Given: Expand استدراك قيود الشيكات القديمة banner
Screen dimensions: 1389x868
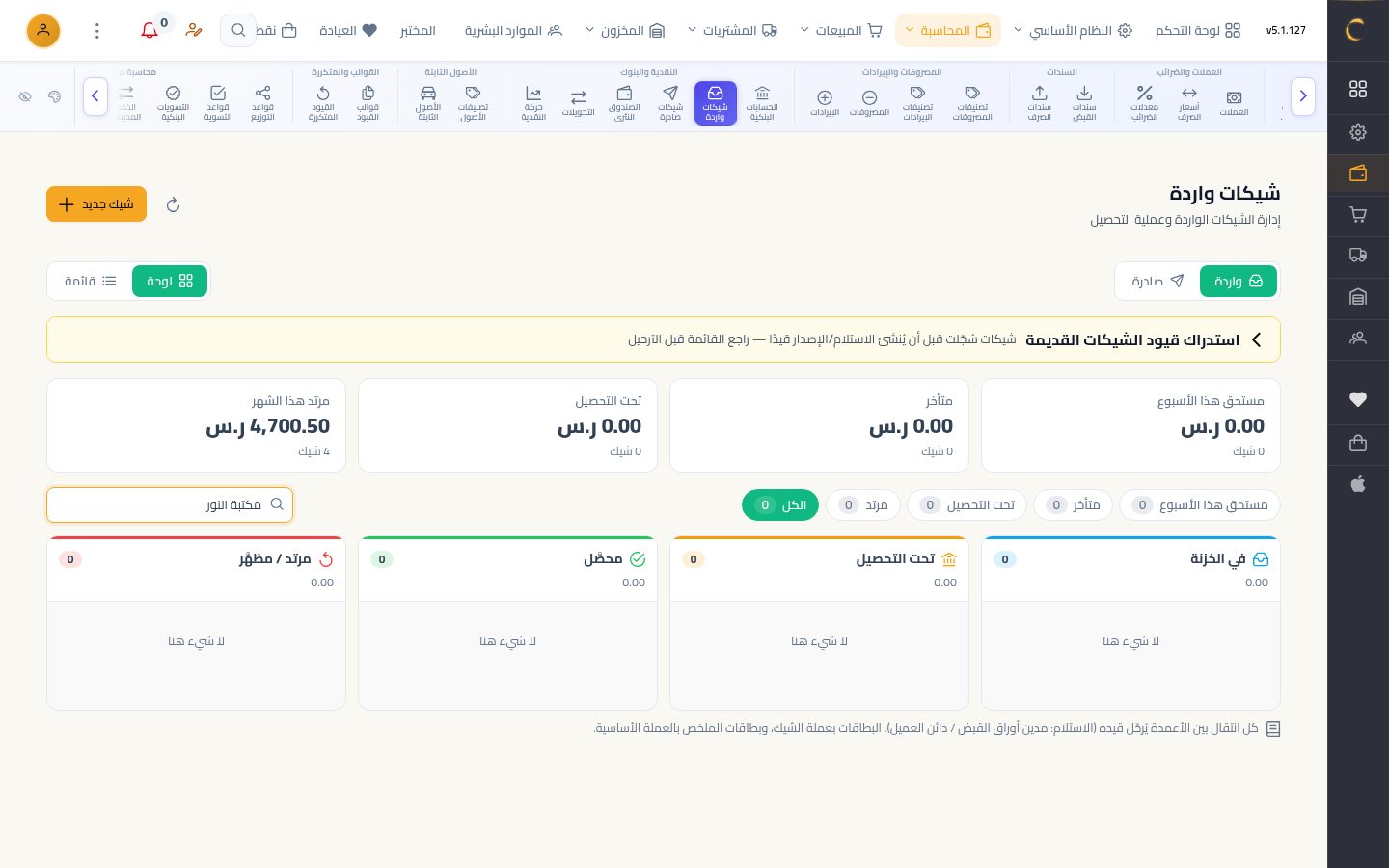Looking at the screenshot, I should click(664, 339).
